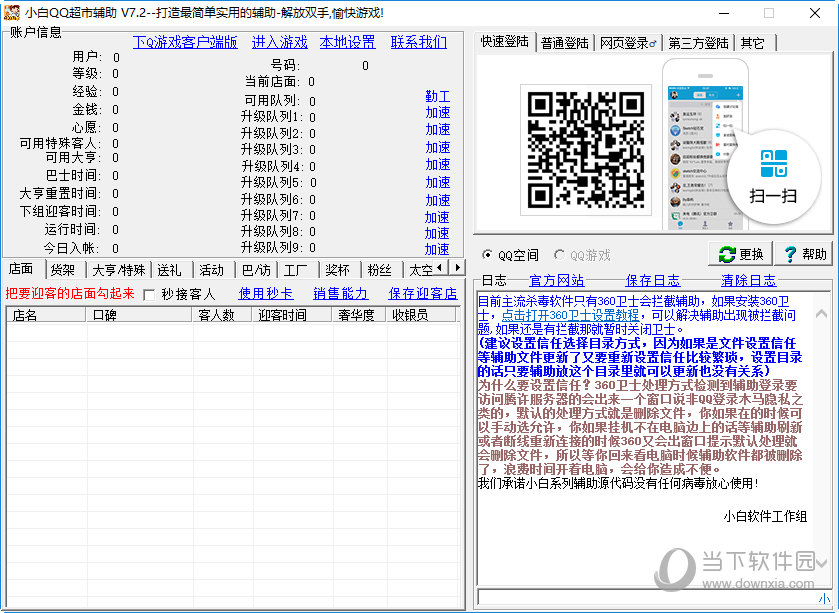
Task: Switch to the 普通登陆 tab
Action: click(565, 43)
